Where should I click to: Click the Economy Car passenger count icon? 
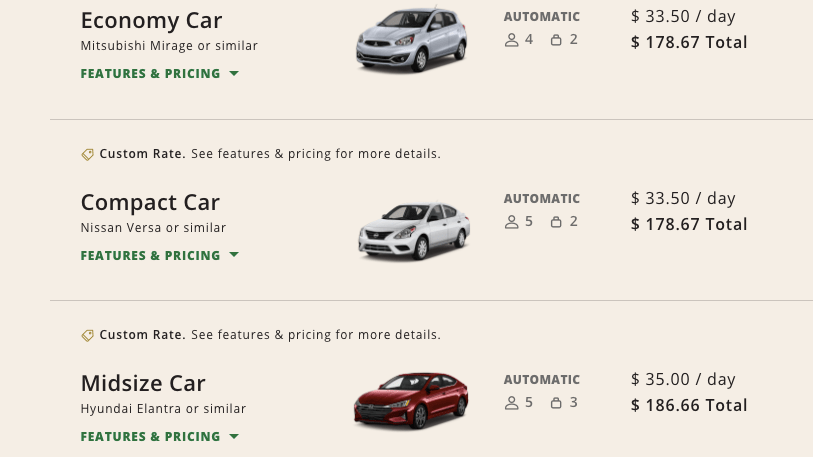pyautogui.click(x=512, y=40)
